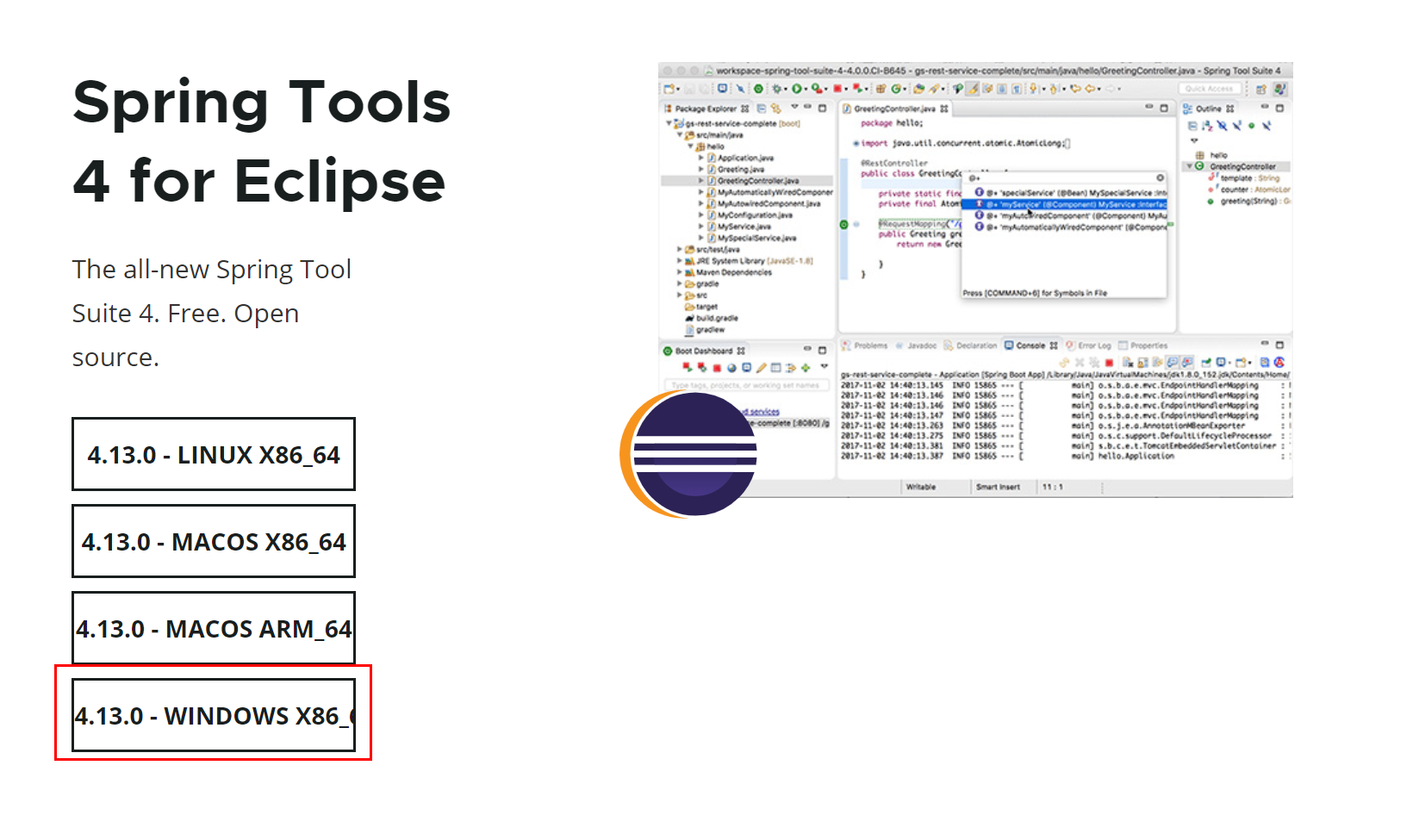Click the "The all-new Spring Tool Suite 4" description
Viewport: 1419px width, 840px height.
212,313
